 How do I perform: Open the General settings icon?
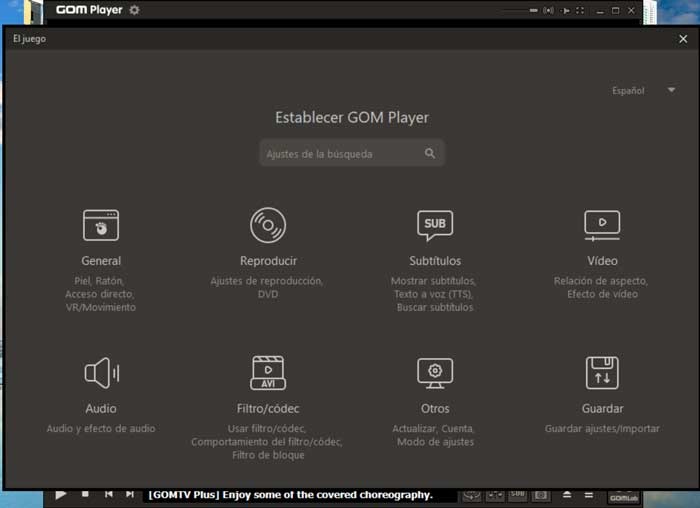[101, 225]
